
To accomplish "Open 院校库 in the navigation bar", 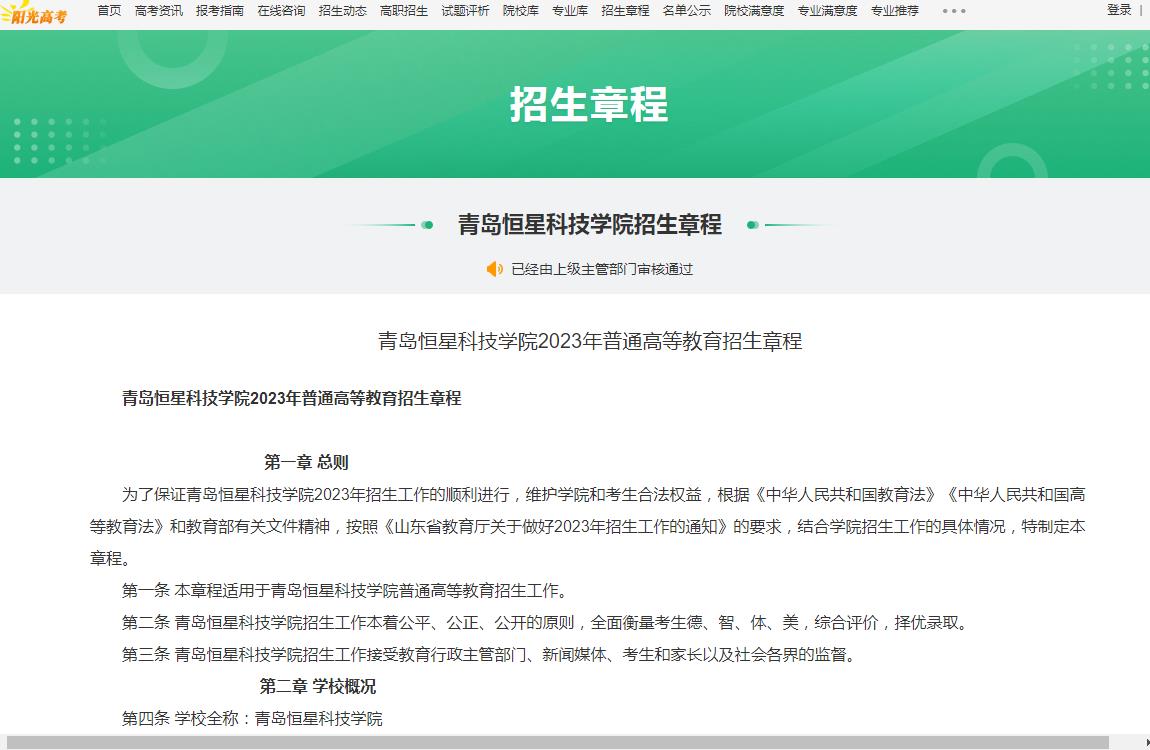I will point(521,10).
